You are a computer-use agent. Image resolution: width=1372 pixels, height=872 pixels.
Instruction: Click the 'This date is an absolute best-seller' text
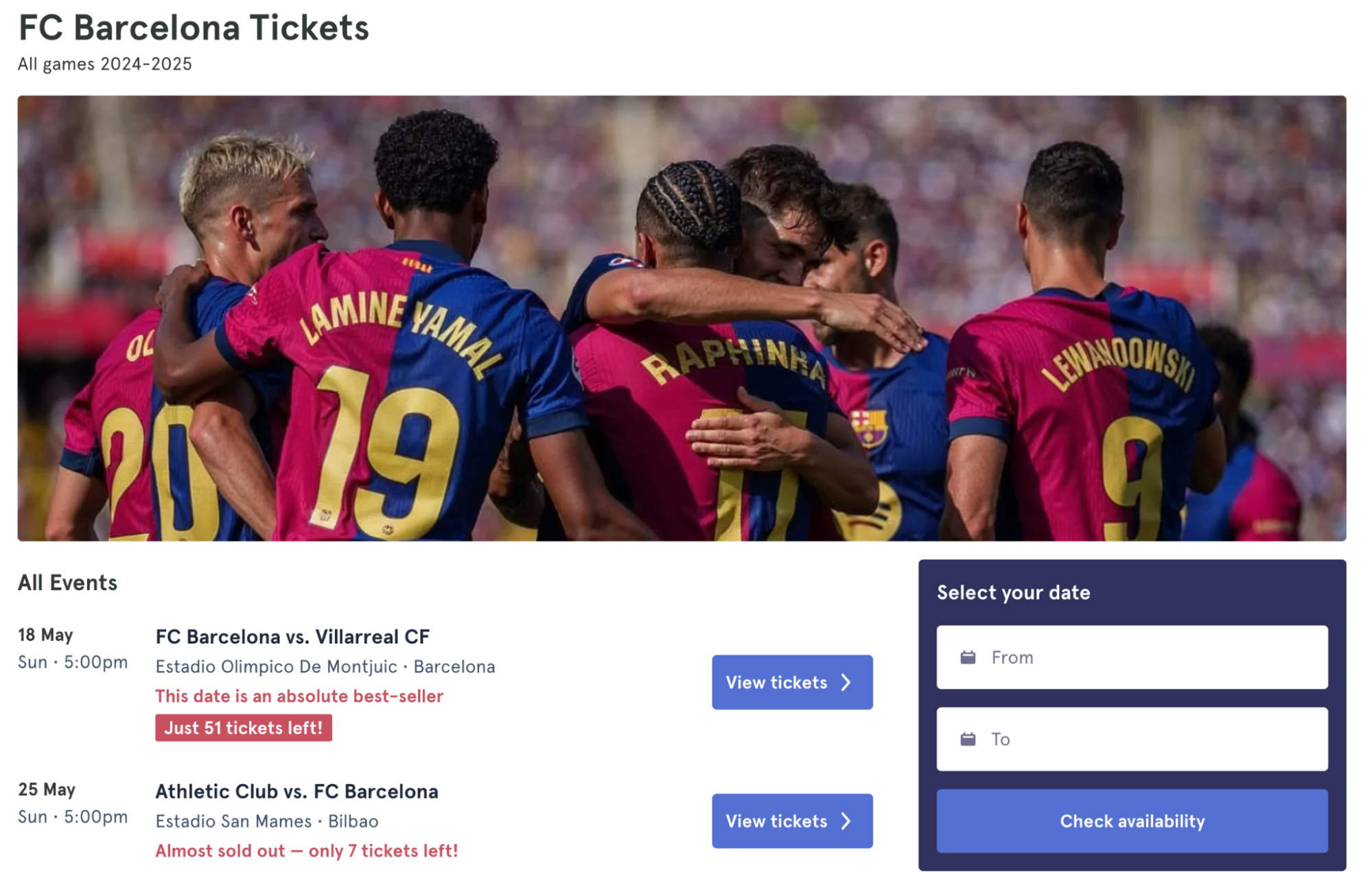tap(299, 696)
